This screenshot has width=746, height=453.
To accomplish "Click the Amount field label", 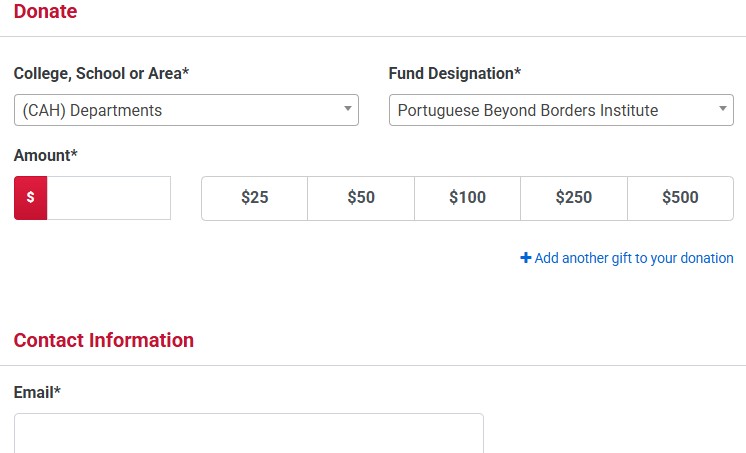I will [x=46, y=155].
